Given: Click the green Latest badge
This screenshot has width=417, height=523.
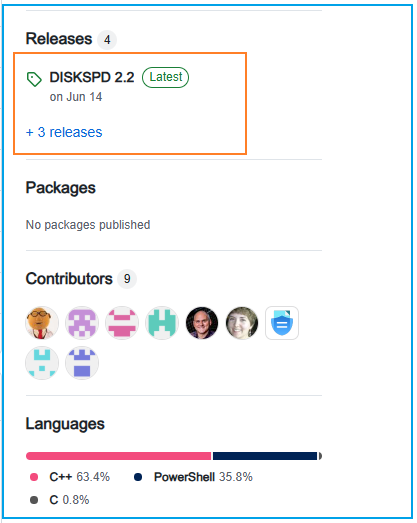Looking at the screenshot, I should (x=165, y=77).
